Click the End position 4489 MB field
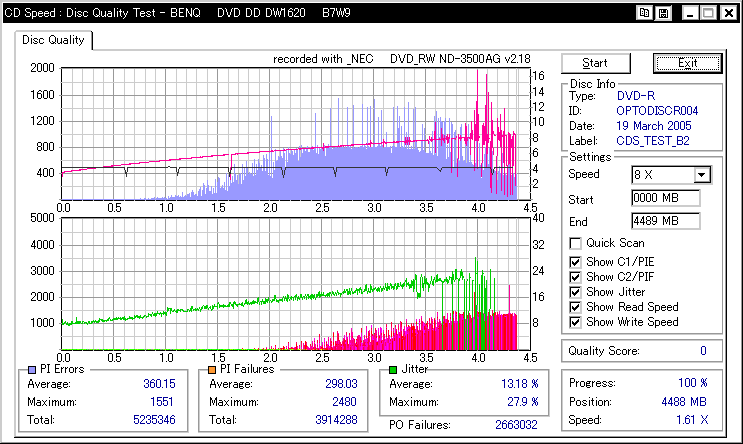Image resolution: width=743 pixels, height=444 pixels. [x=666, y=221]
